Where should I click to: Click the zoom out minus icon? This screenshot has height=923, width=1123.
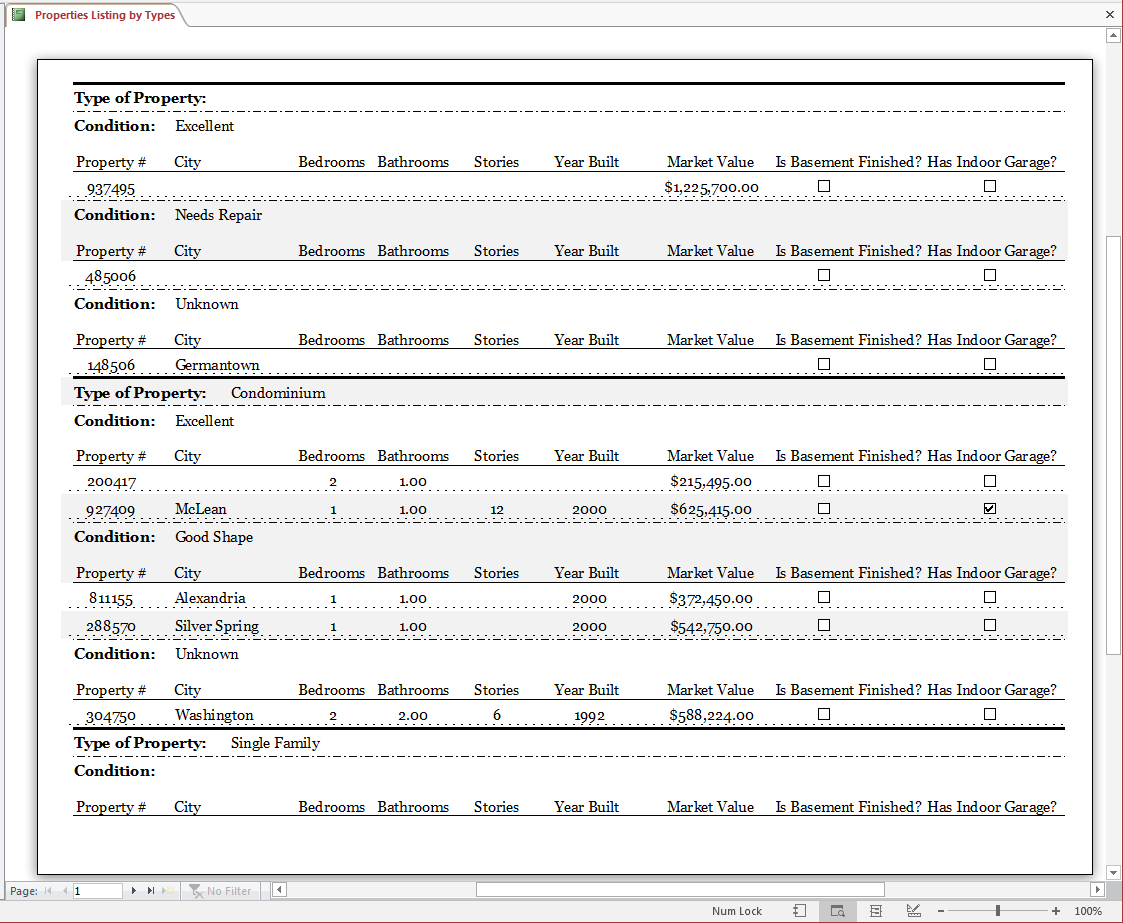[941, 911]
